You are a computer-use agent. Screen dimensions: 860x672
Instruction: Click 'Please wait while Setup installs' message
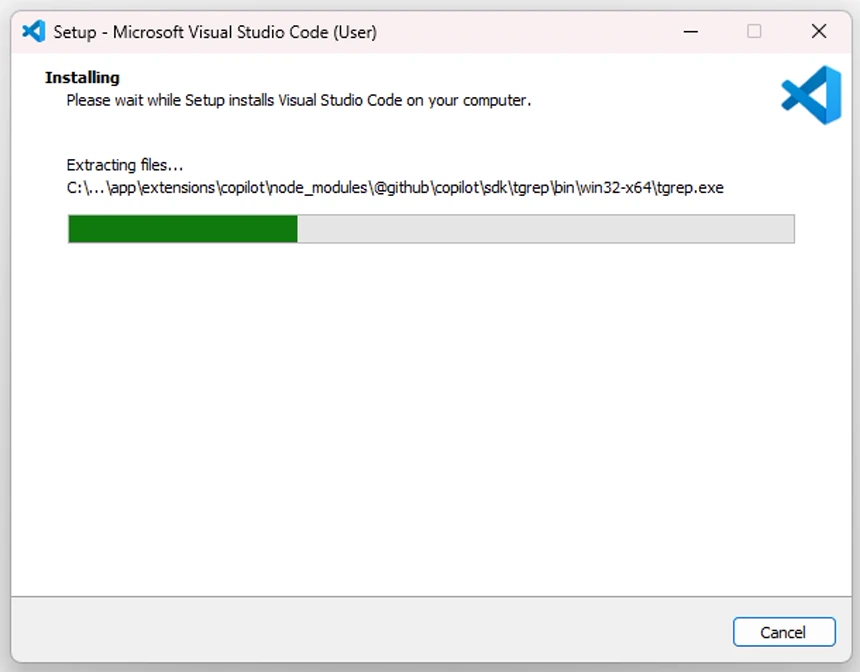click(x=298, y=100)
